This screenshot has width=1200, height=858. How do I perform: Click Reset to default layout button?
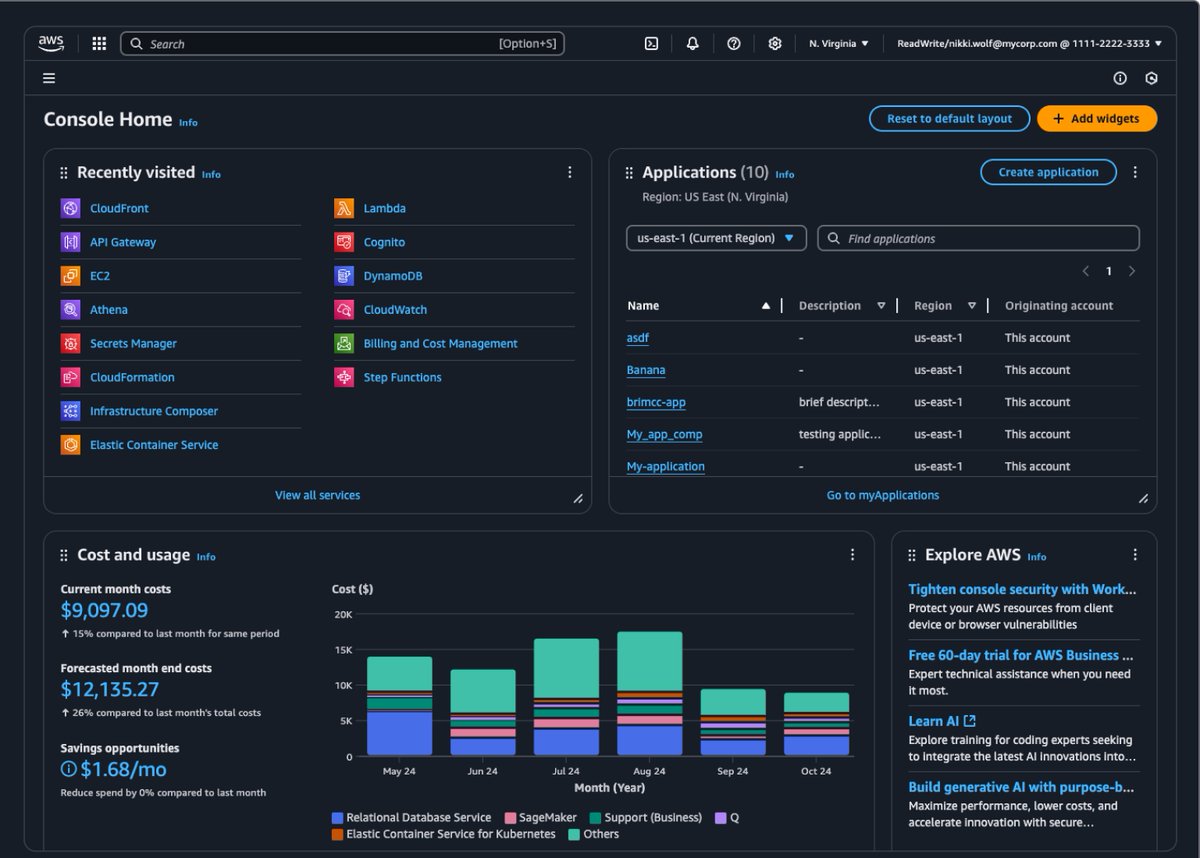tap(949, 118)
